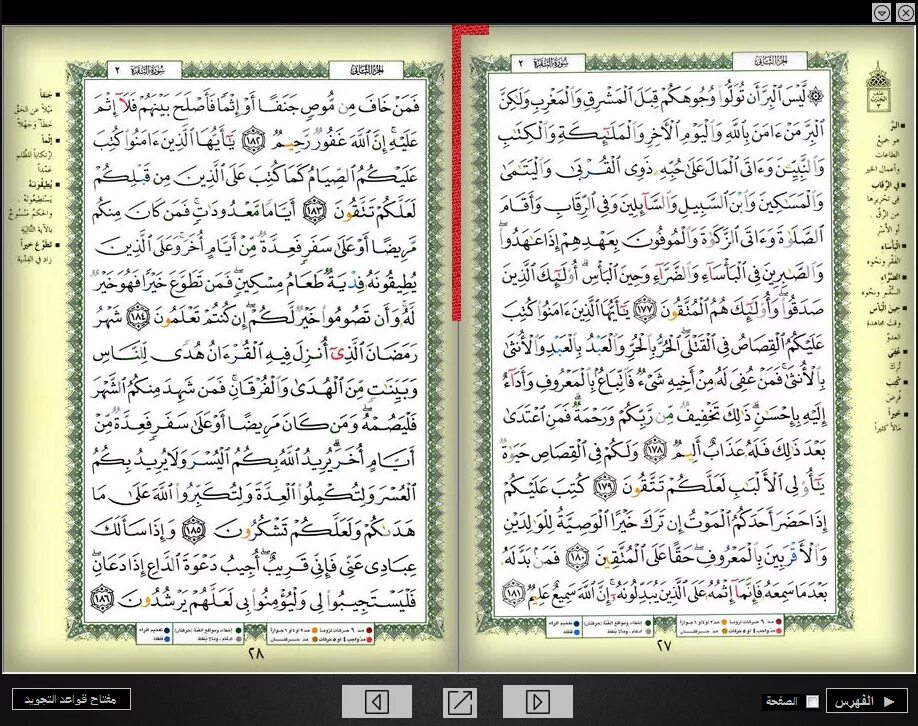Click verse marker ١٨٢ on page 28
This screenshot has width=918, height=726.
click(254, 141)
